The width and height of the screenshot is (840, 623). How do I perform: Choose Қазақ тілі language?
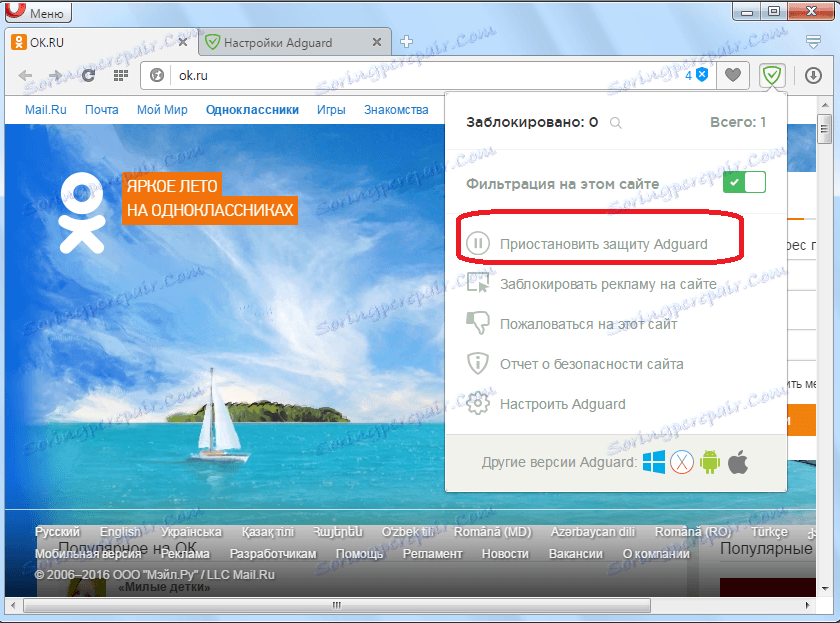267,532
